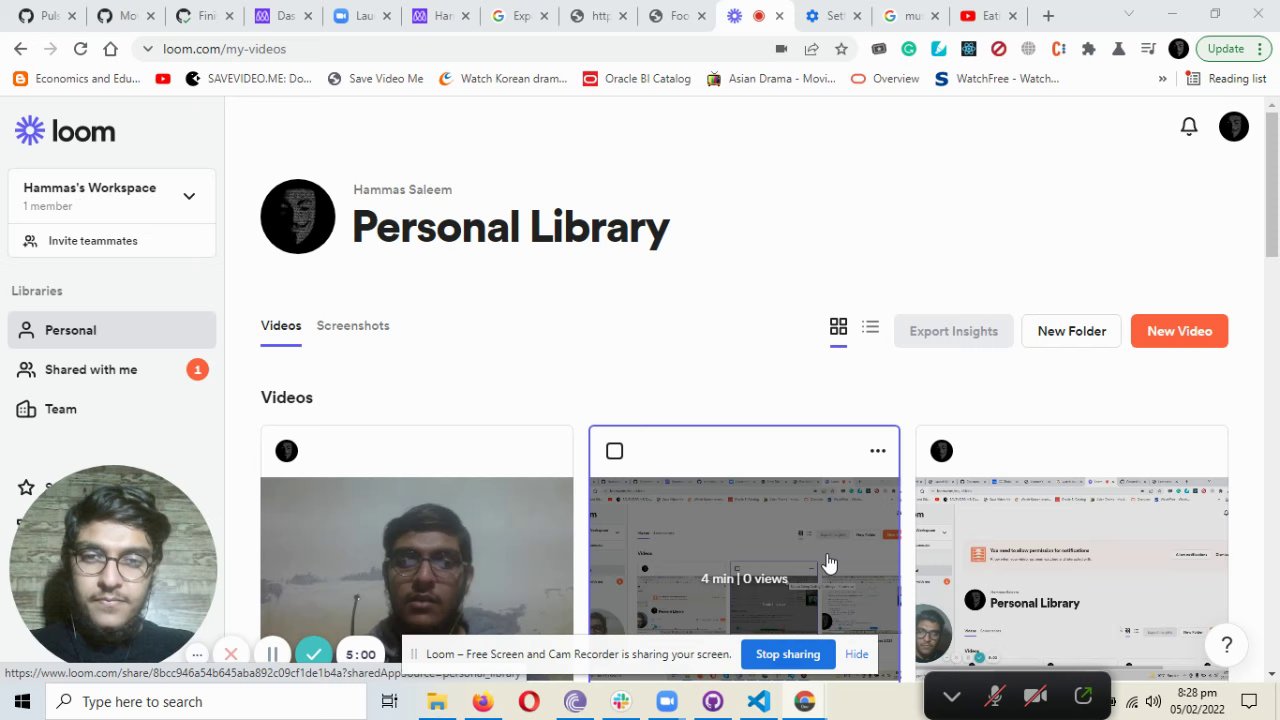
Task: Click the Loom logo in sidebar
Action: click(x=65, y=131)
